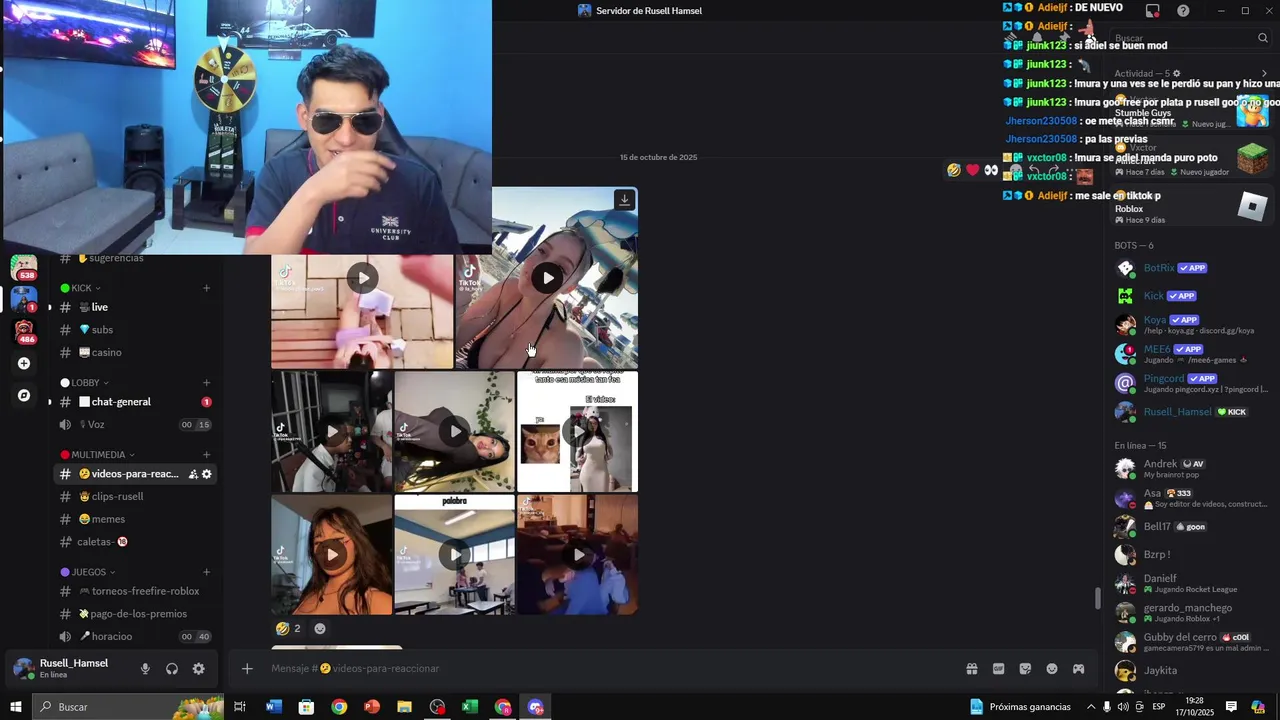Open Discord help question mark icon
Screen dimensions: 1280x720
1183,11
